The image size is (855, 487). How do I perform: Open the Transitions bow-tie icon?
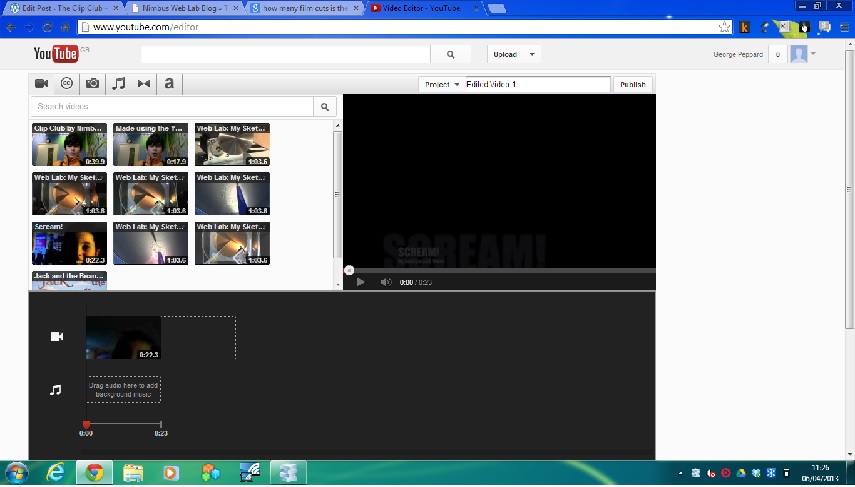[x=144, y=84]
